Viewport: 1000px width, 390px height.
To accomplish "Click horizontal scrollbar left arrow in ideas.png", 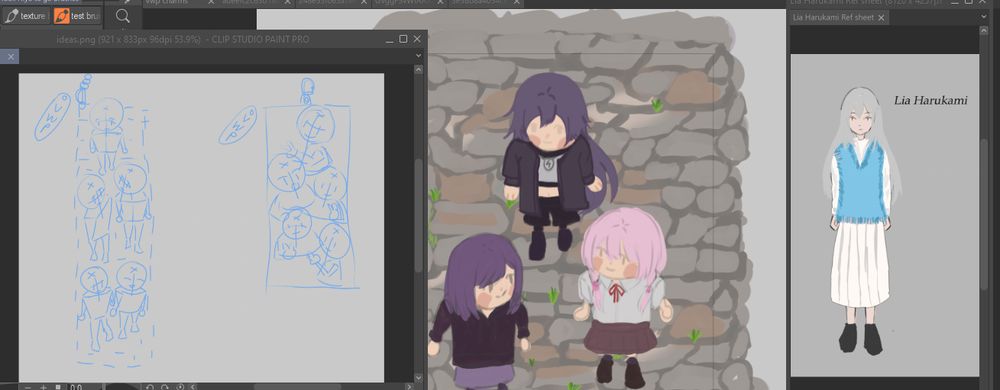I will 193,387.
